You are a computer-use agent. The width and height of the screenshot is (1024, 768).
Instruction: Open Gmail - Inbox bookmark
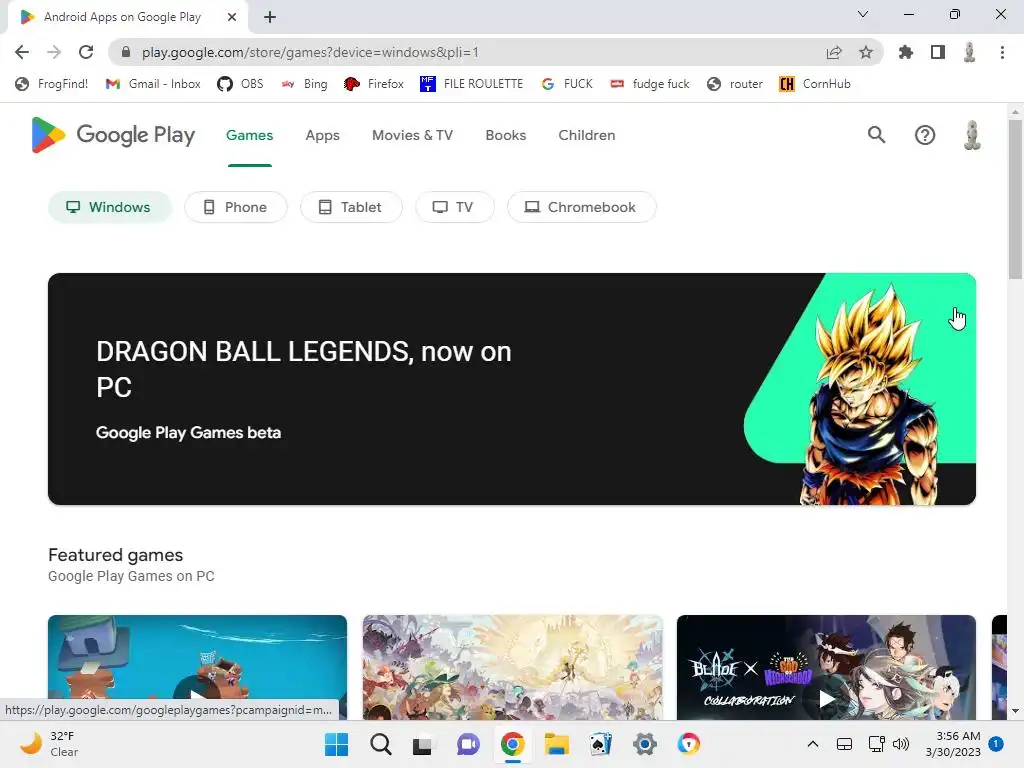(x=153, y=84)
